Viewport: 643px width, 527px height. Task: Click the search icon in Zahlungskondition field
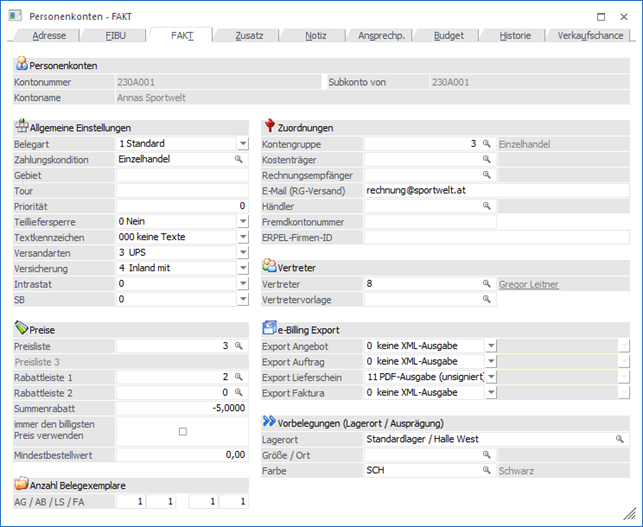click(239, 159)
